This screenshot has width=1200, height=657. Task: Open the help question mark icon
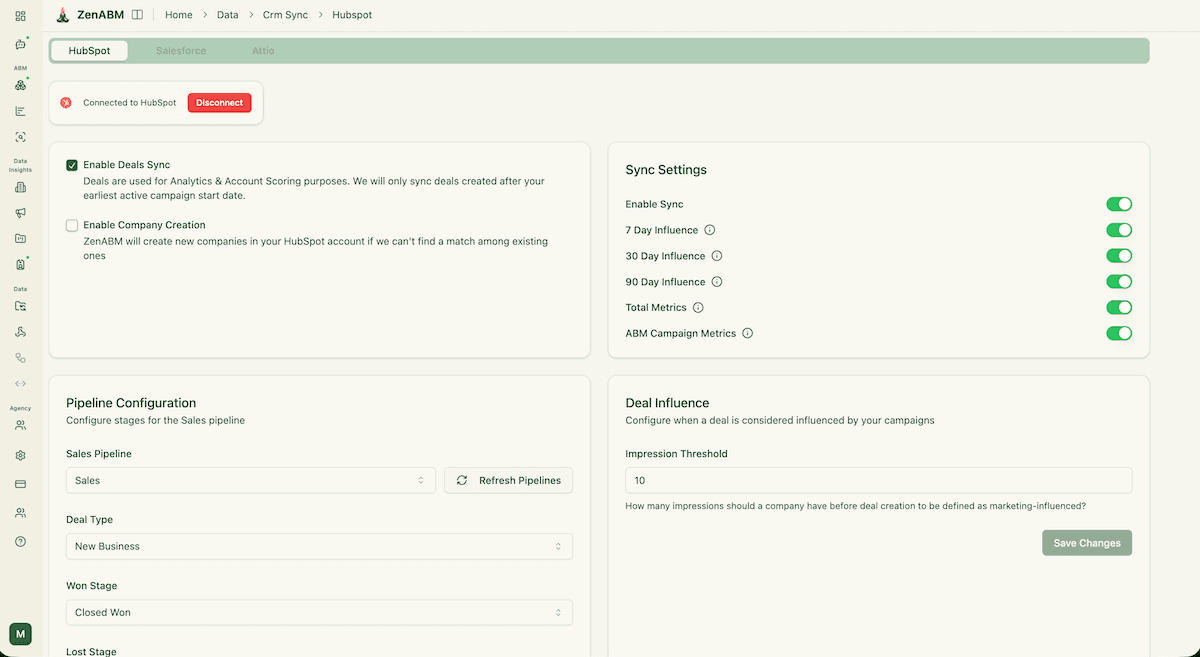tap(21, 541)
